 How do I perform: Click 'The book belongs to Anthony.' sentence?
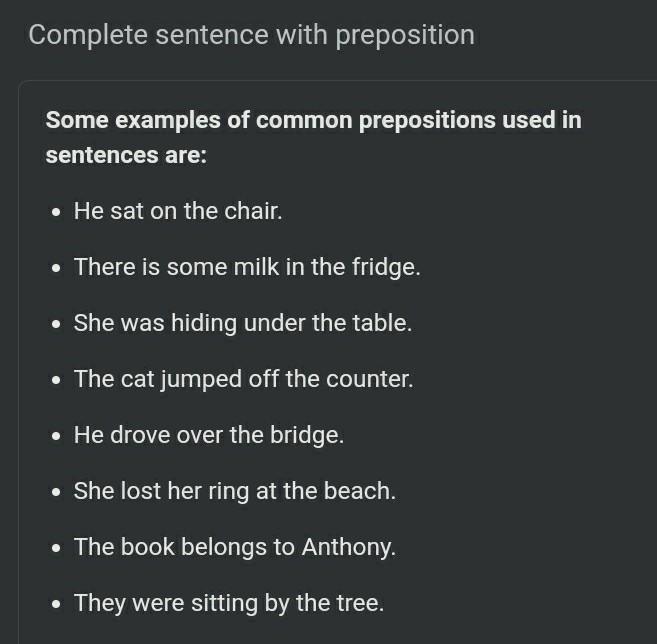(235, 548)
